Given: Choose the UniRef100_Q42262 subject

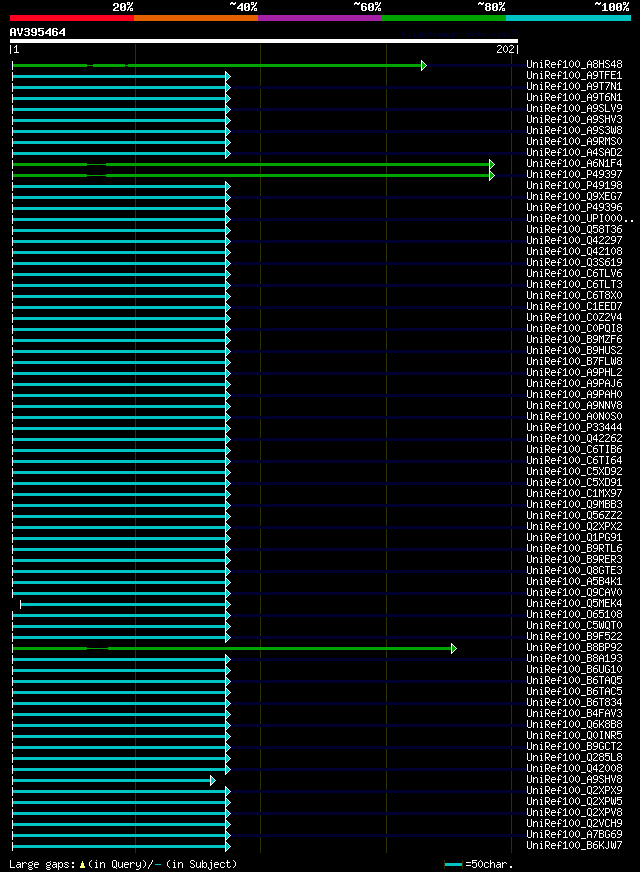Looking at the screenshot, I should (x=574, y=439).
